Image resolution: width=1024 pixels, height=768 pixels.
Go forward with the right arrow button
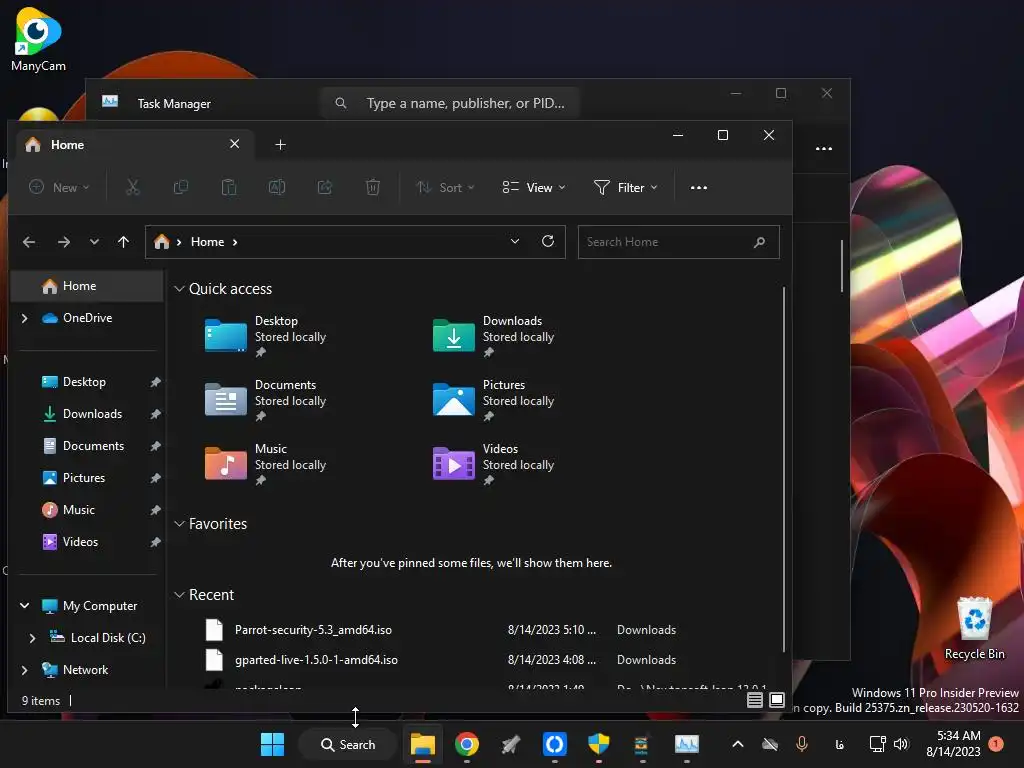click(63, 242)
